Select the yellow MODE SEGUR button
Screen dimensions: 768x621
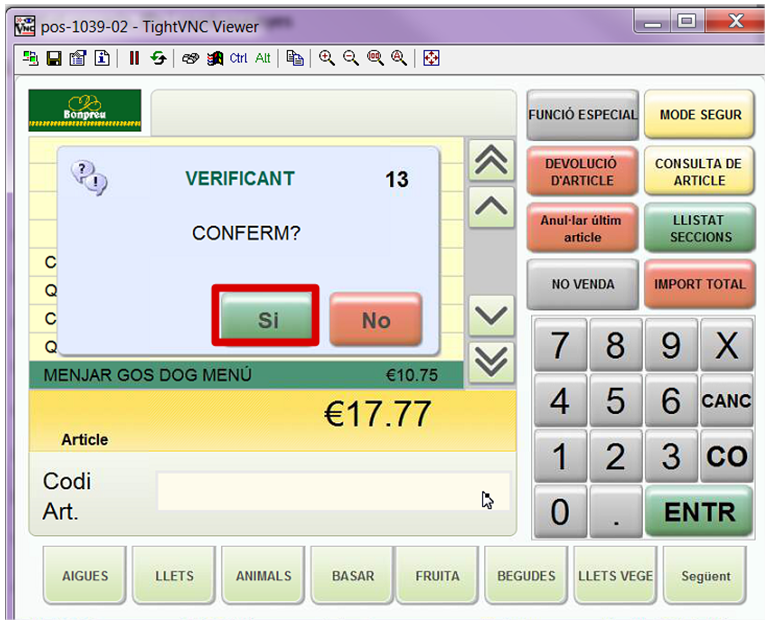(700, 114)
